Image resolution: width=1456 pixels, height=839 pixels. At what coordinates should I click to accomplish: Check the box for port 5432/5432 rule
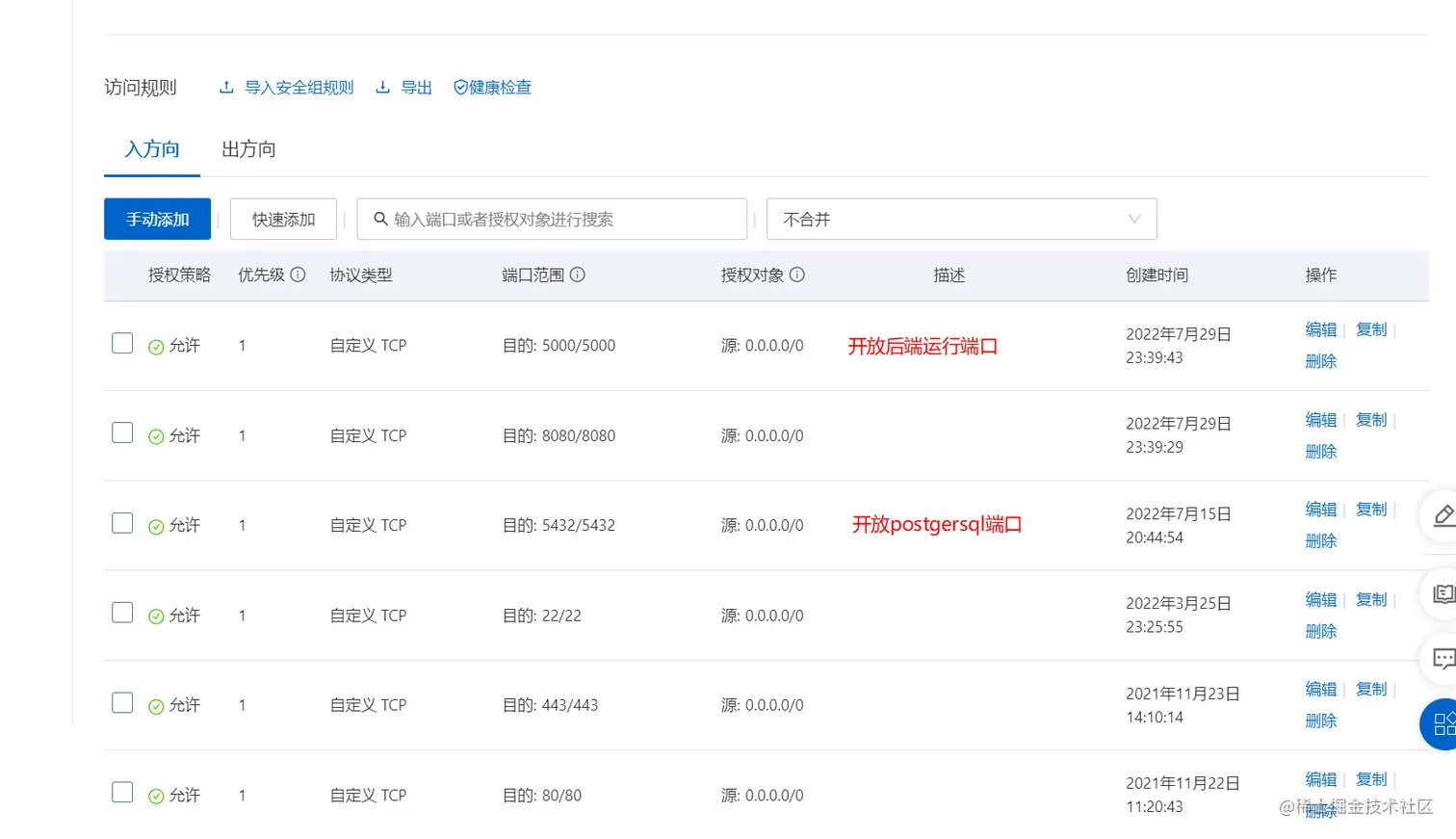tap(122, 523)
